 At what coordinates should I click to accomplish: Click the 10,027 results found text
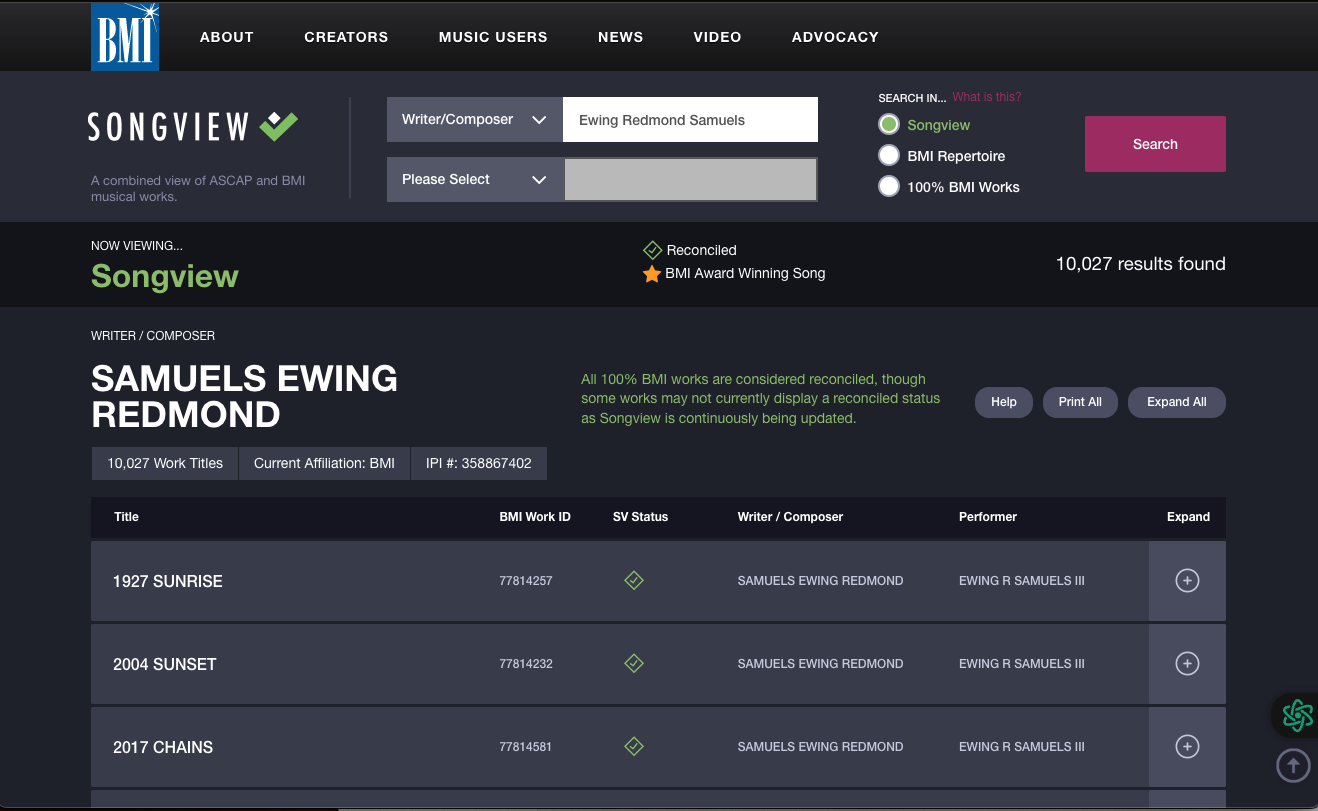point(1141,264)
